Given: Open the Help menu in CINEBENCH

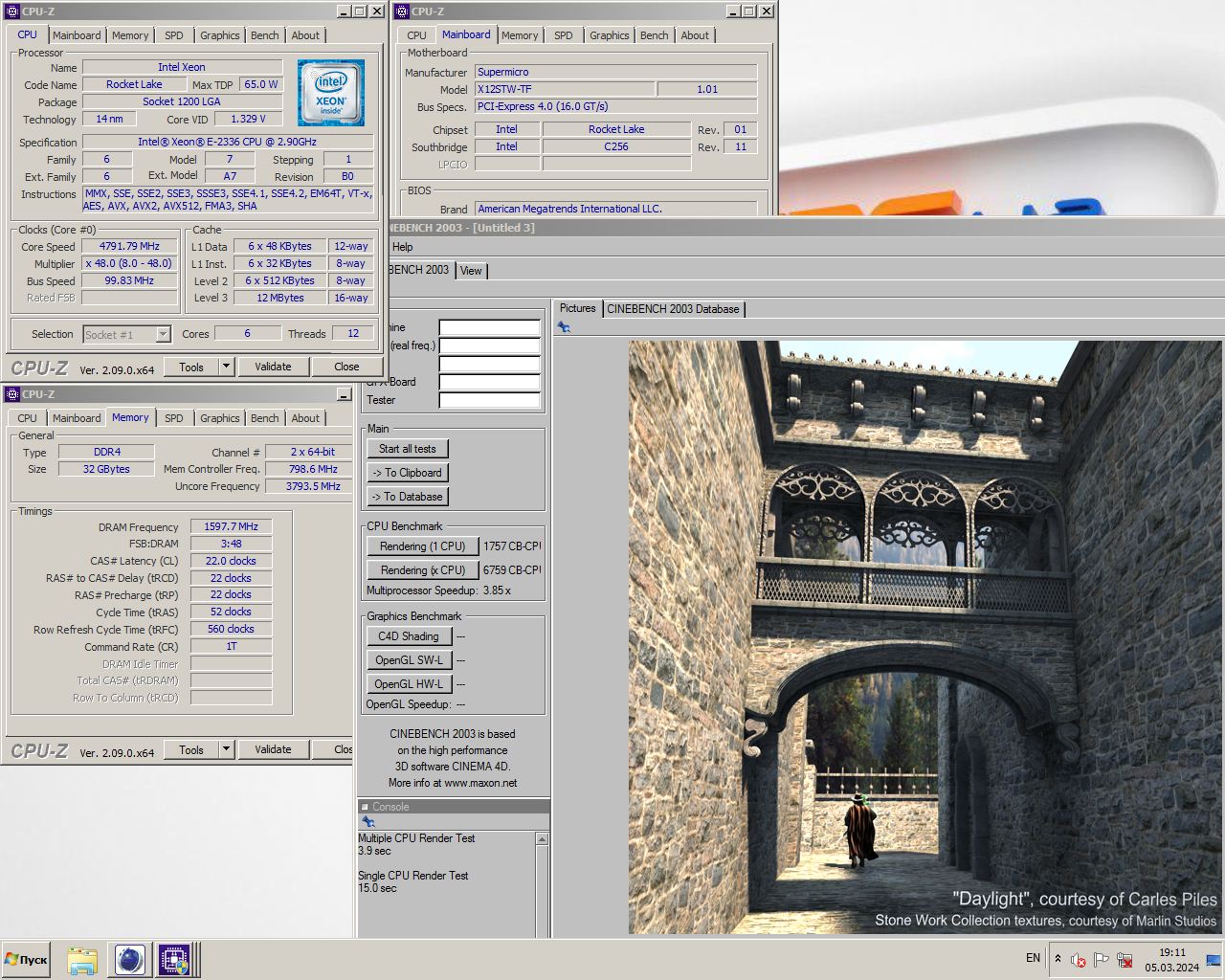Looking at the screenshot, I should (403, 247).
